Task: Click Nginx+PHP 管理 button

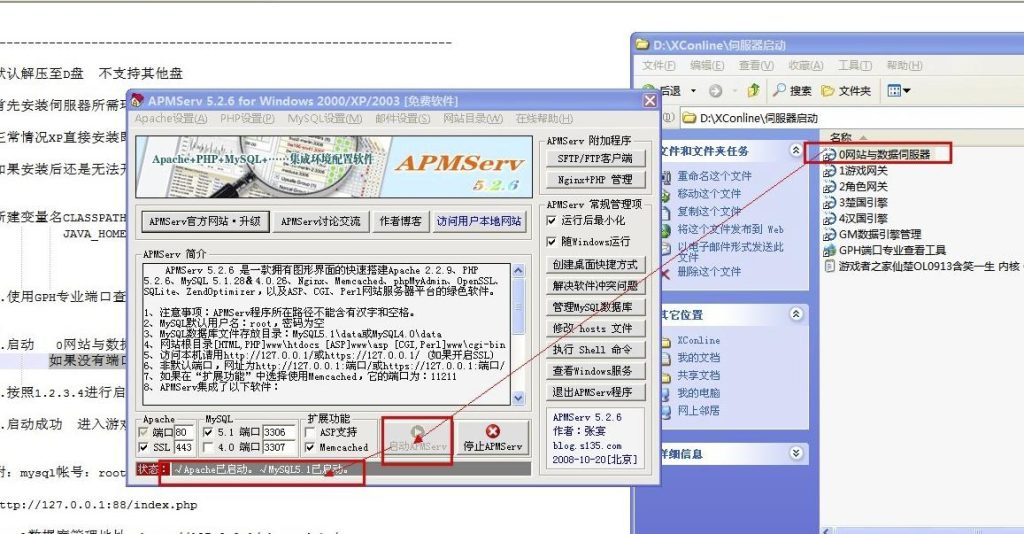Action: point(595,179)
